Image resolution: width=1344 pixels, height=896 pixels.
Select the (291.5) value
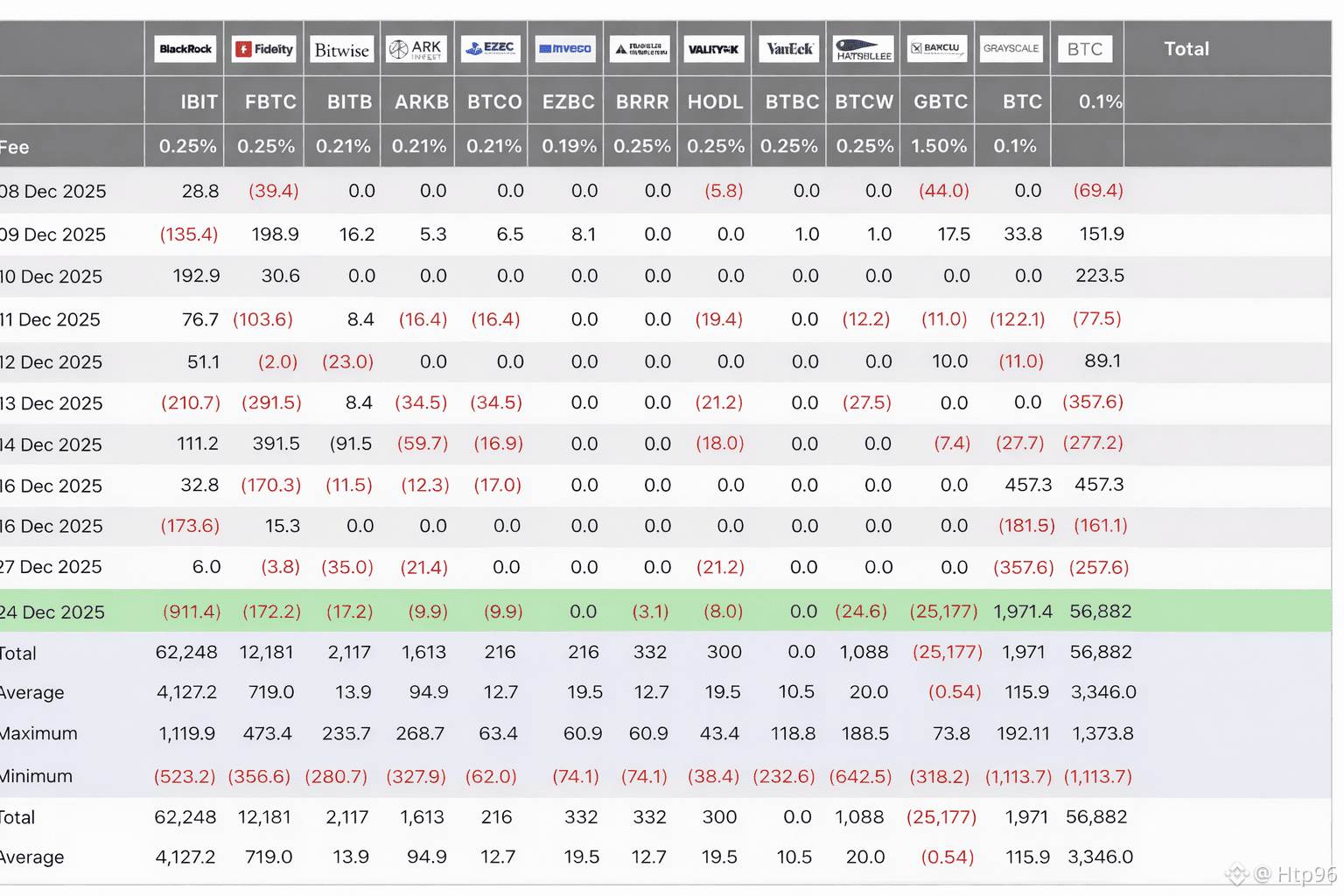271,403
